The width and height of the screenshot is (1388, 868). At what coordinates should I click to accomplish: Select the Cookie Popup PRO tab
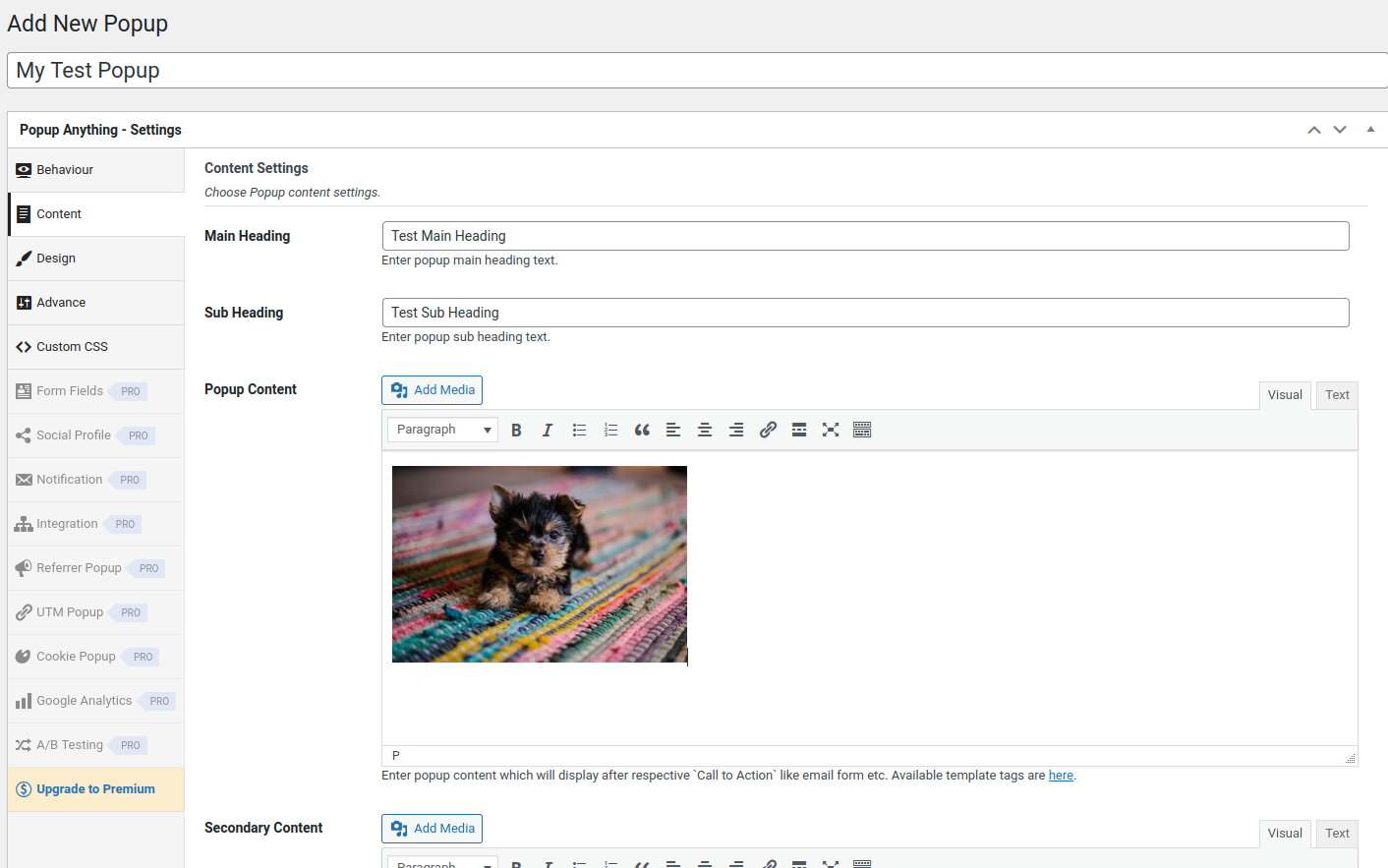click(96, 657)
